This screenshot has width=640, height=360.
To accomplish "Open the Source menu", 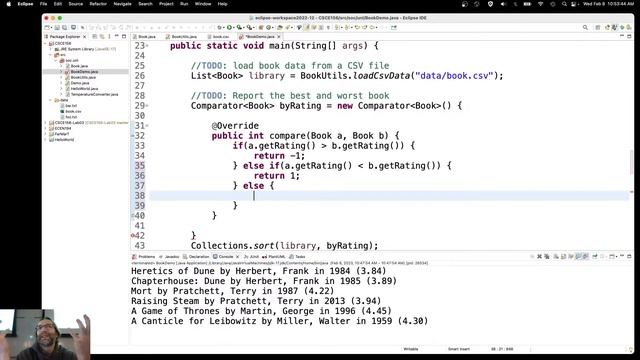I will pyautogui.click(x=76, y=4).
